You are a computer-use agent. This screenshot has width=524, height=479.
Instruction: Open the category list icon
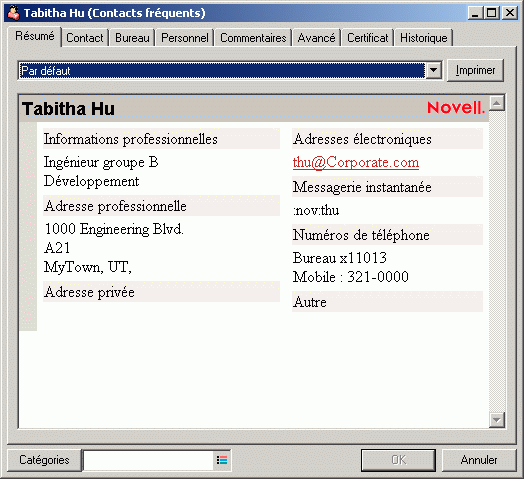[x=222, y=460]
